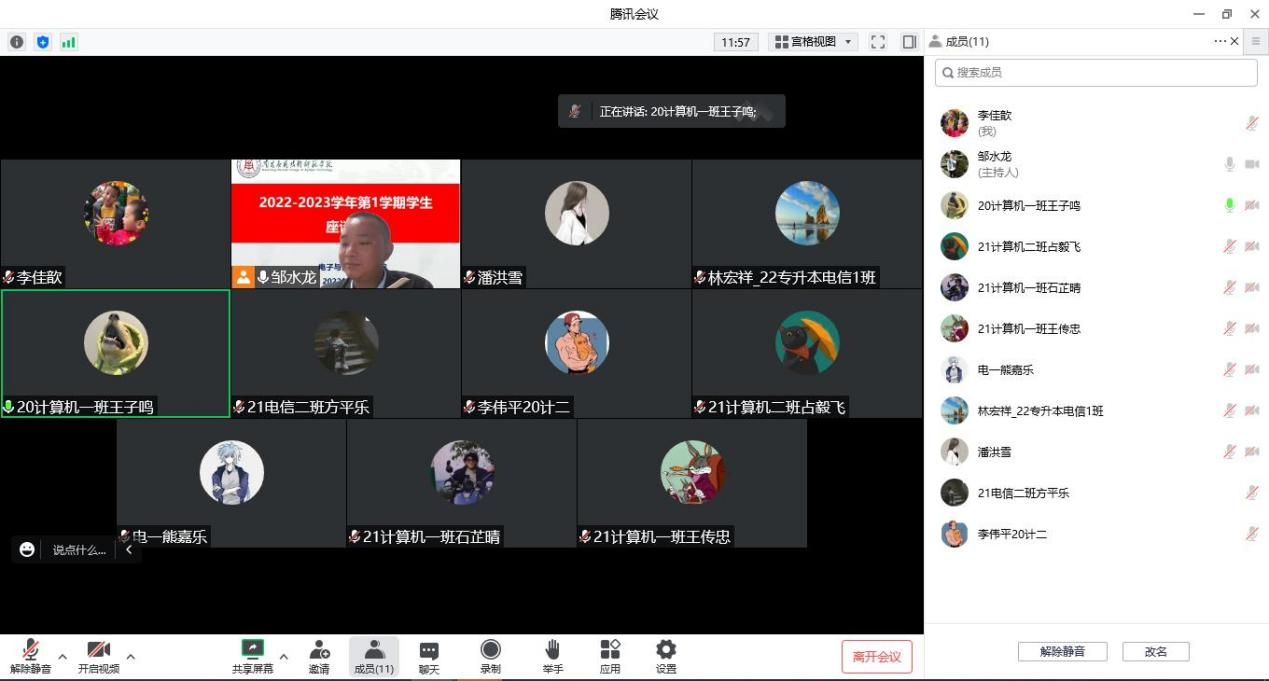Screen dimensions: 1269x681
Task: Open the 邀请 invite icon
Action: pyautogui.click(x=319, y=656)
